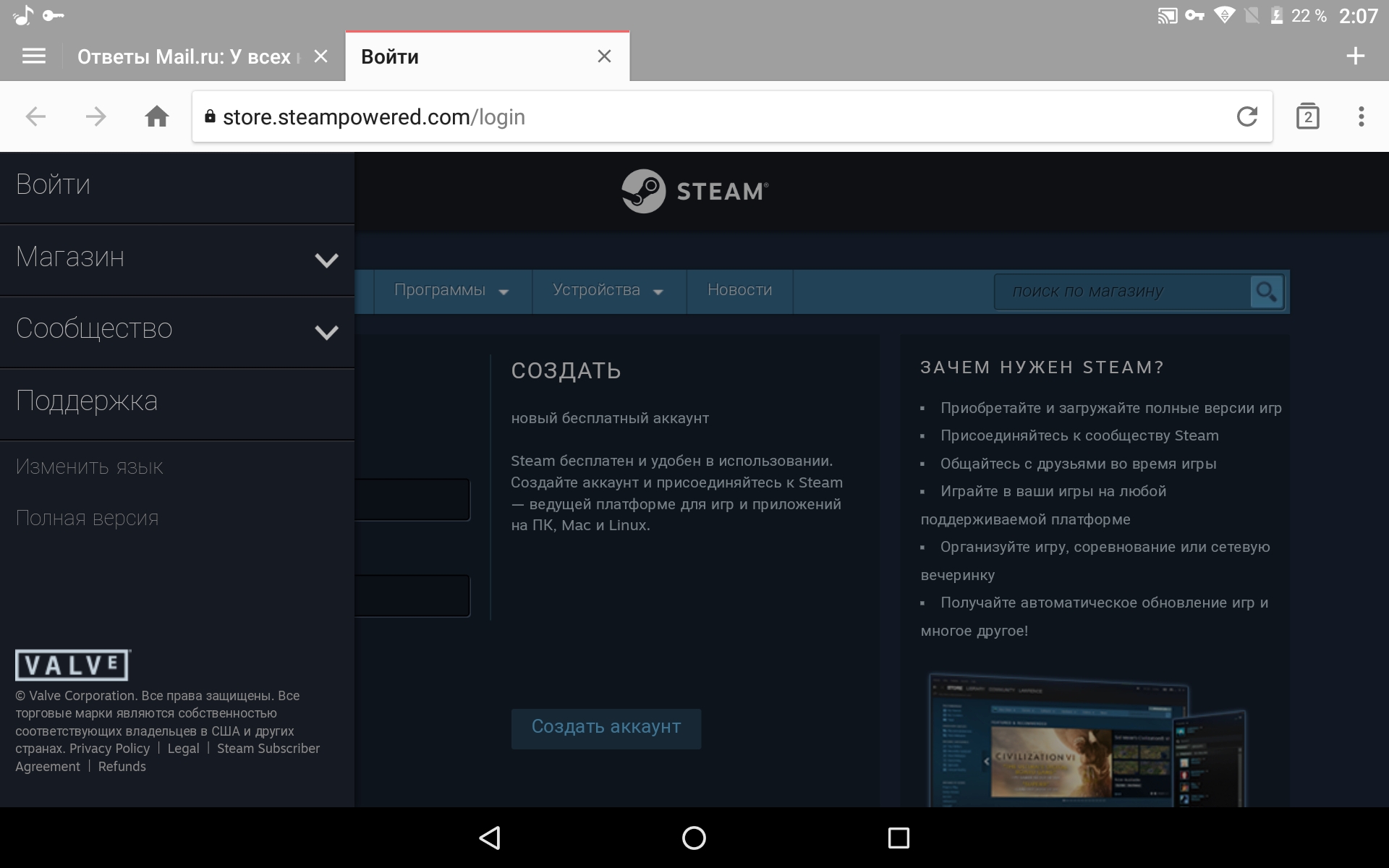Image resolution: width=1389 pixels, height=868 pixels.
Task: Open the tab switcher showing 2
Action: [x=1307, y=116]
